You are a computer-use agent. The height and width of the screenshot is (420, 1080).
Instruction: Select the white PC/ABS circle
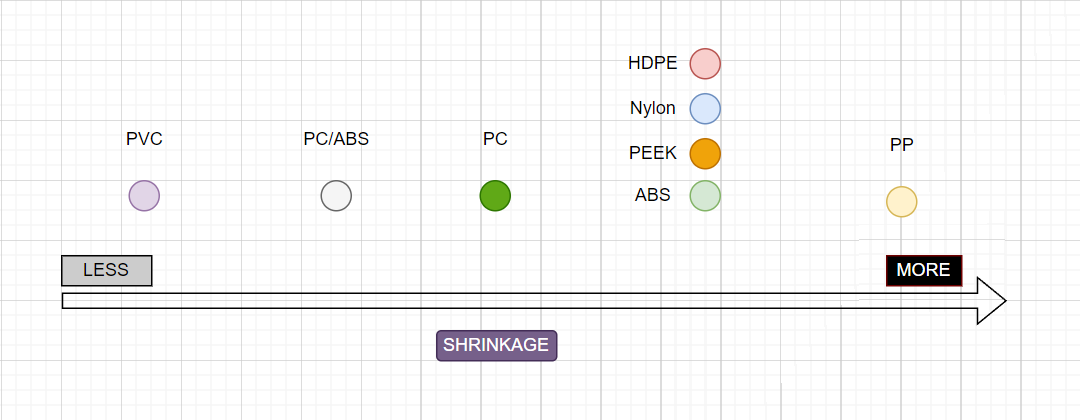click(x=336, y=196)
